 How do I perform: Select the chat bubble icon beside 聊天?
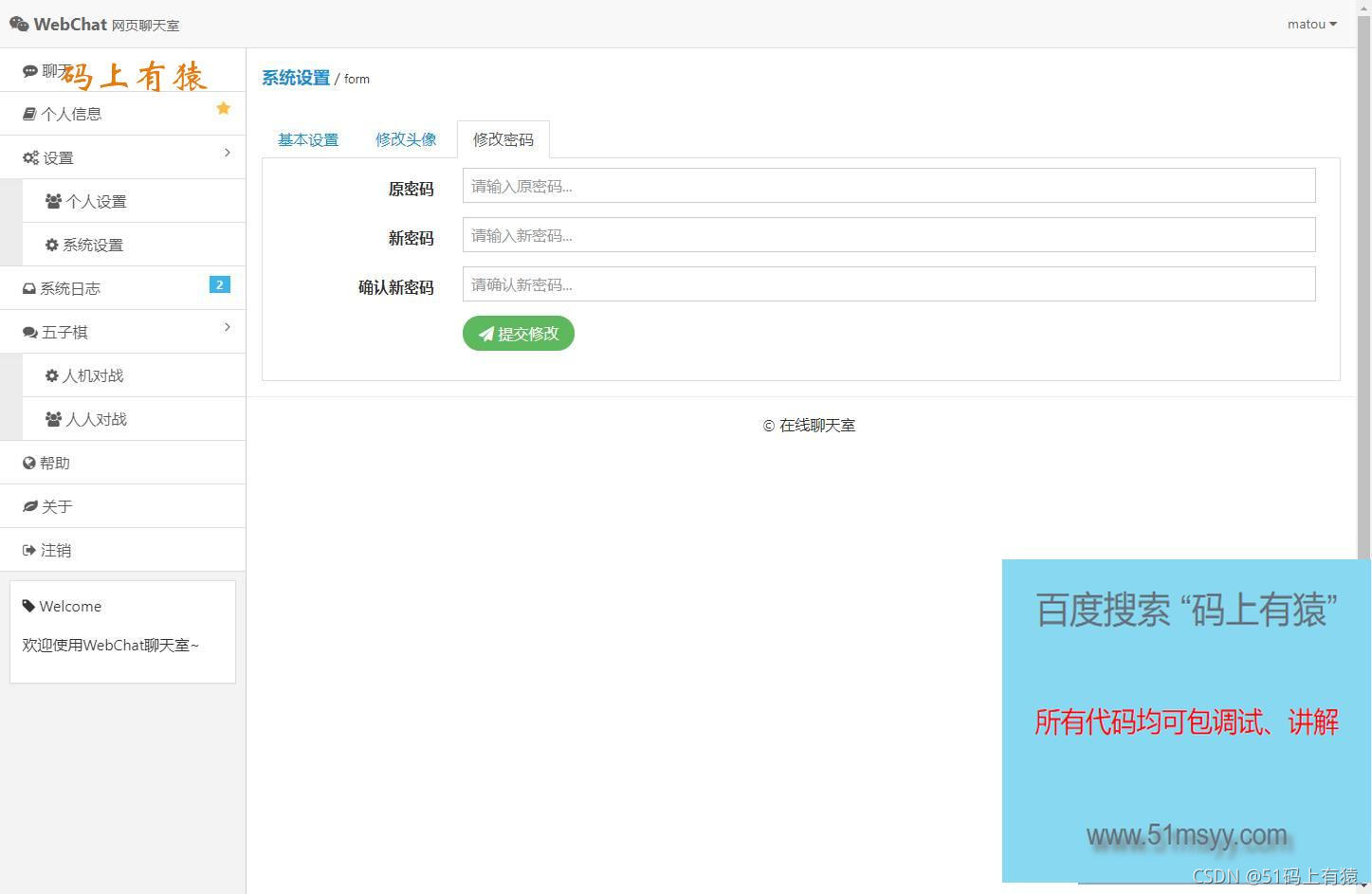29,69
